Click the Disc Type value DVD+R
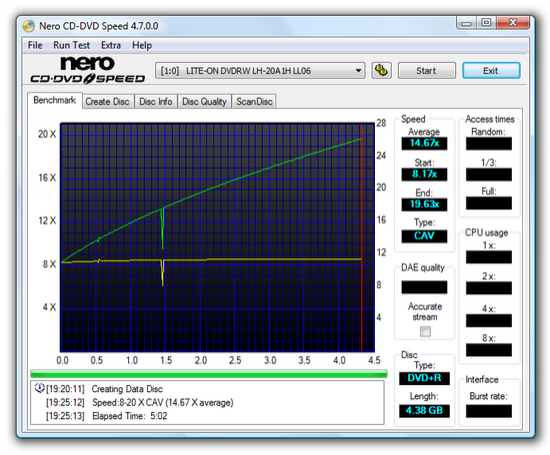The image size is (550, 455). [x=424, y=378]
